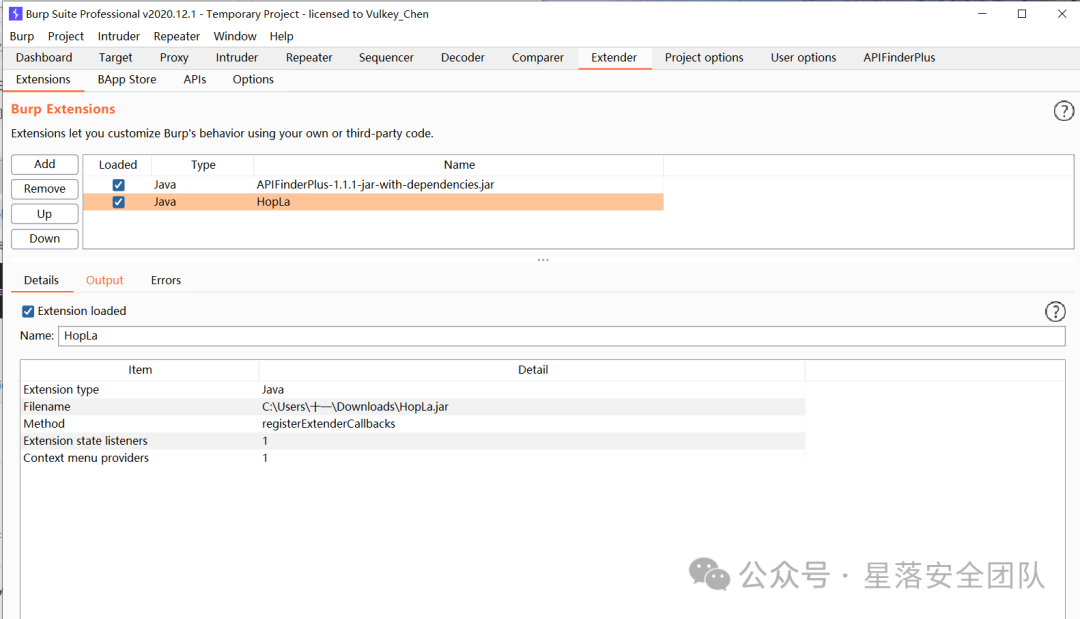Show the extension Output tab
1080x619 pixels.
[104, 280]
